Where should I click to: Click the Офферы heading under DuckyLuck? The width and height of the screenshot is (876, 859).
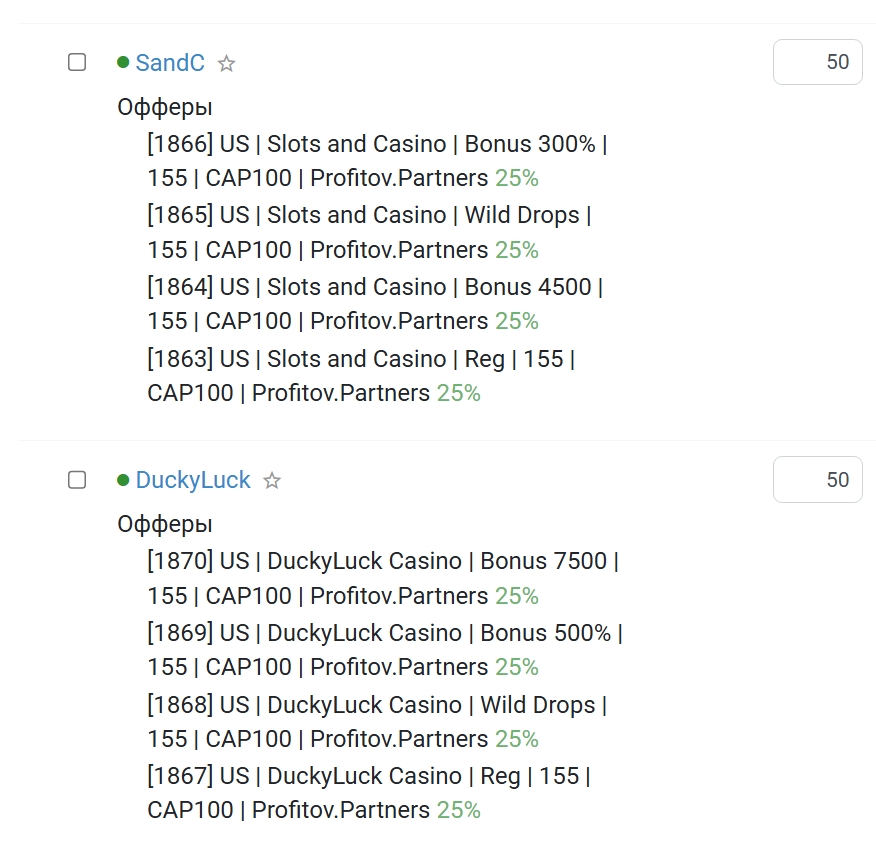[165, 524]
